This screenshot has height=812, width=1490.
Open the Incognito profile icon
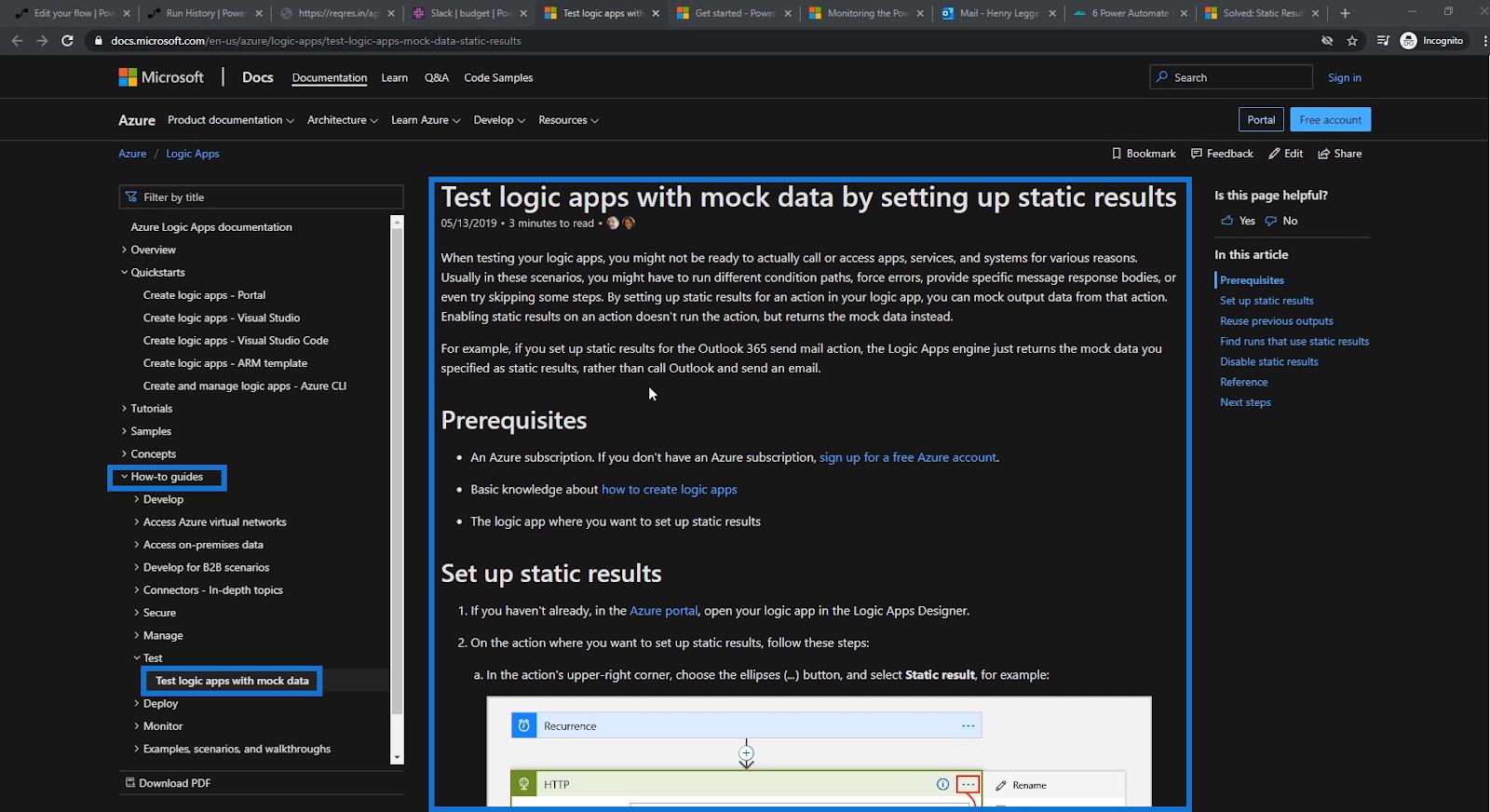tap(1408, 41)
